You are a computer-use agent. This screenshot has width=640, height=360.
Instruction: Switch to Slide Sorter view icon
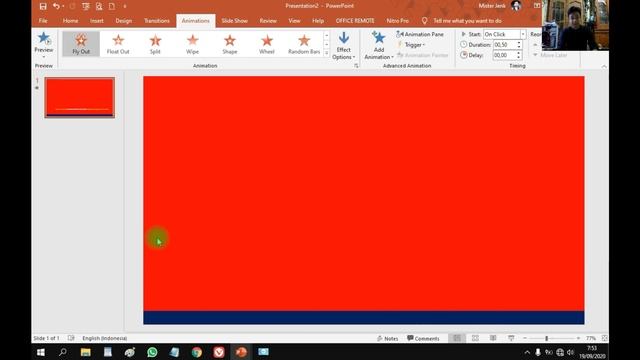tap(475, 338)
